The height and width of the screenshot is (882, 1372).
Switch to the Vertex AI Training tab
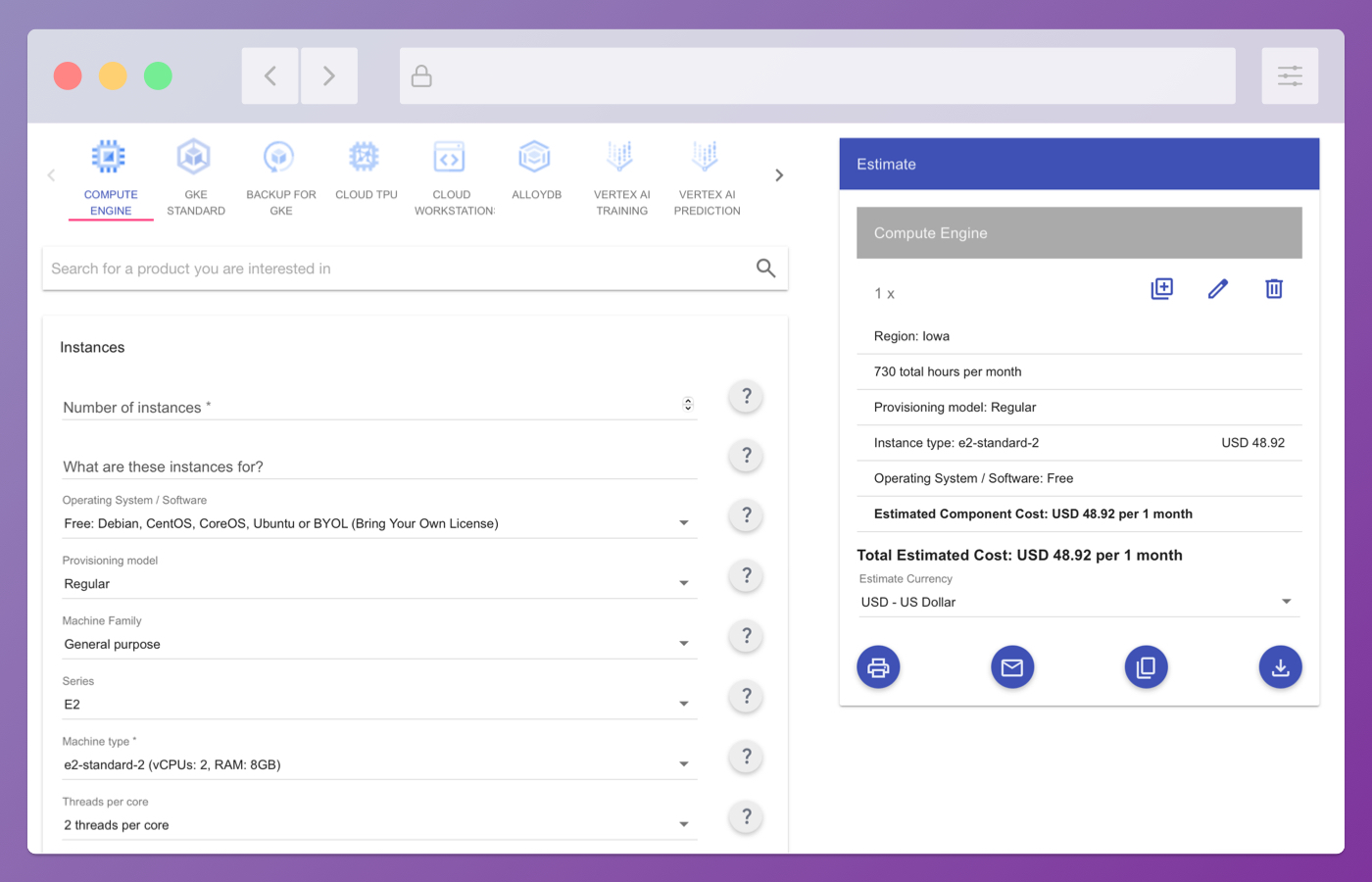click(622, 178)
